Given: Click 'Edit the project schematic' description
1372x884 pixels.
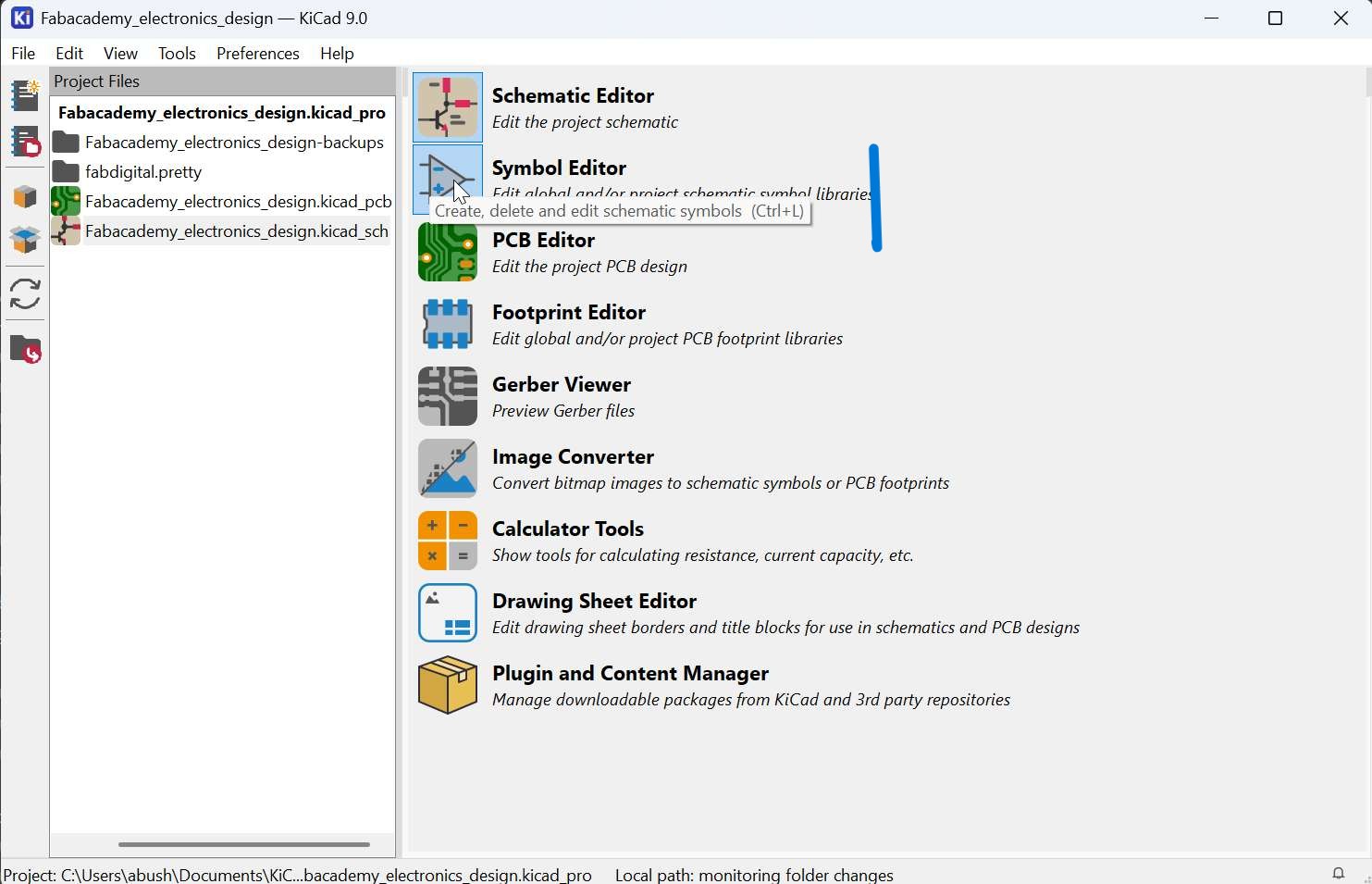Looking at the screenshot, I should tap(585, 122).
